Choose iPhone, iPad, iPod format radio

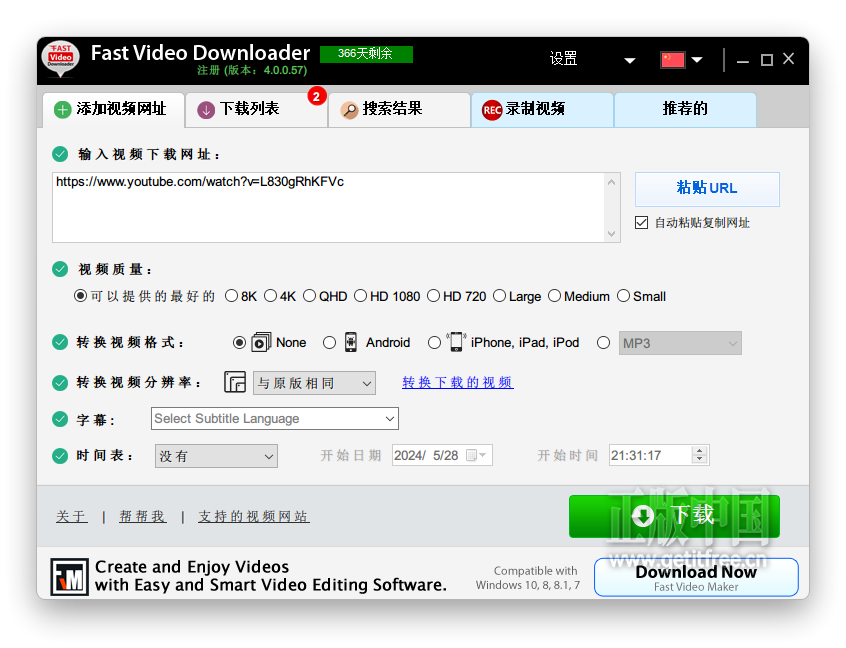click(x=434, y=343)
